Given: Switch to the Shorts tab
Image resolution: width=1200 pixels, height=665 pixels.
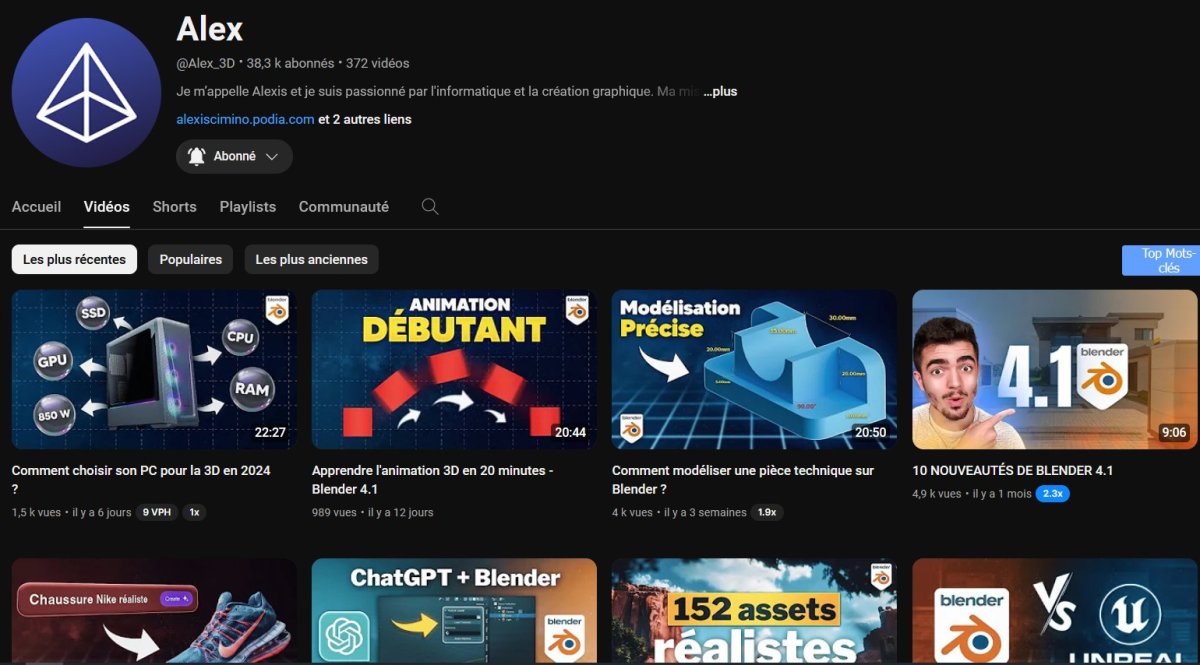Looking at the screenshot, I should (174, 207).
